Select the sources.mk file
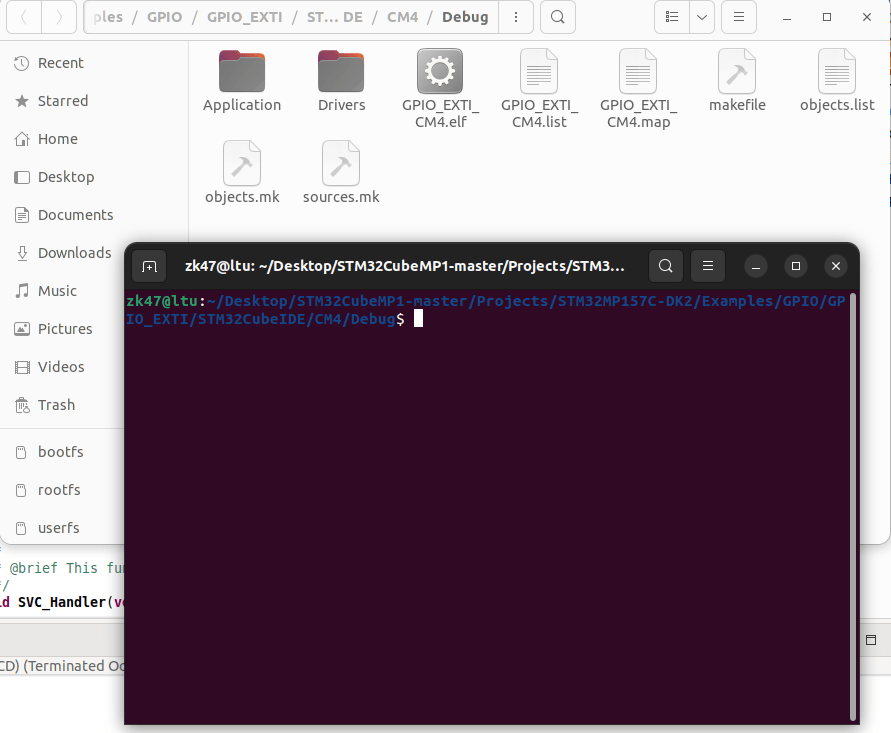The width and height of the screenshot is (891, 733). tap(341, 173)
